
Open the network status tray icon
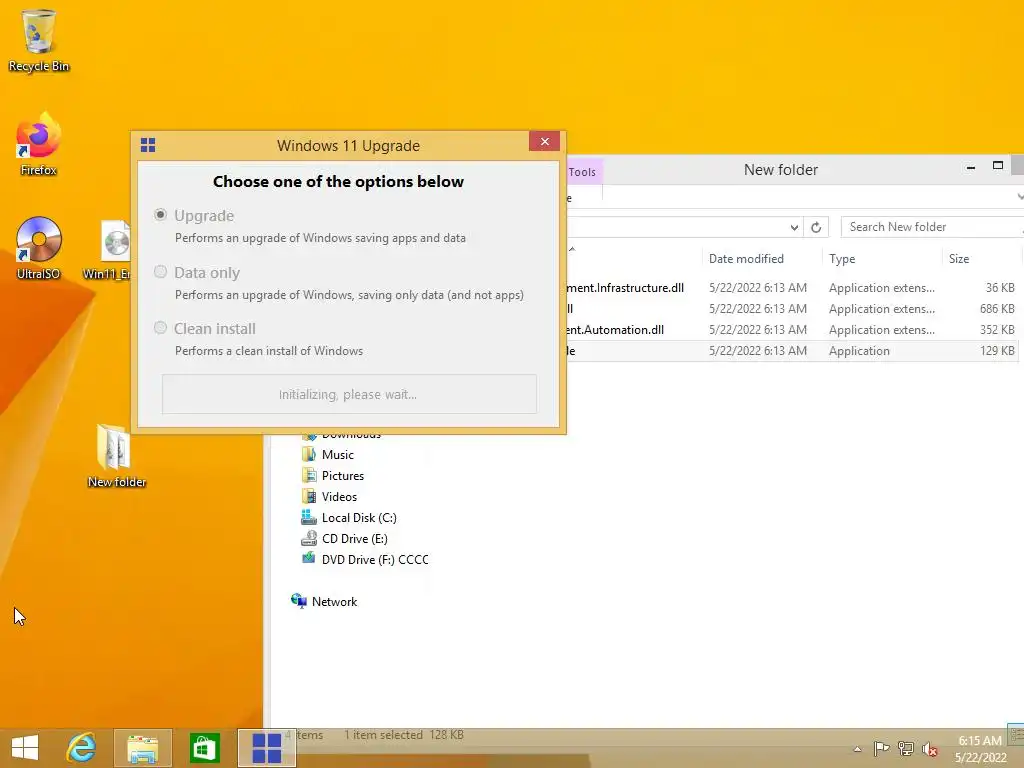(x=906, y=748)
